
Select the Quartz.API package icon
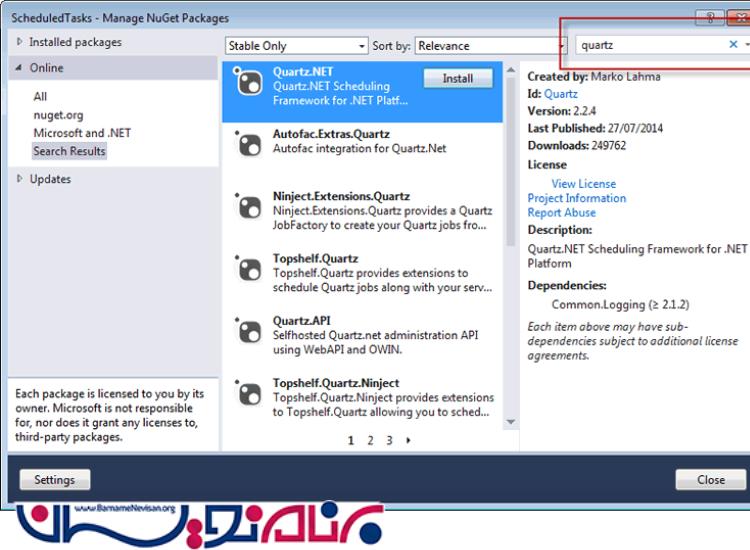point(246,332)
